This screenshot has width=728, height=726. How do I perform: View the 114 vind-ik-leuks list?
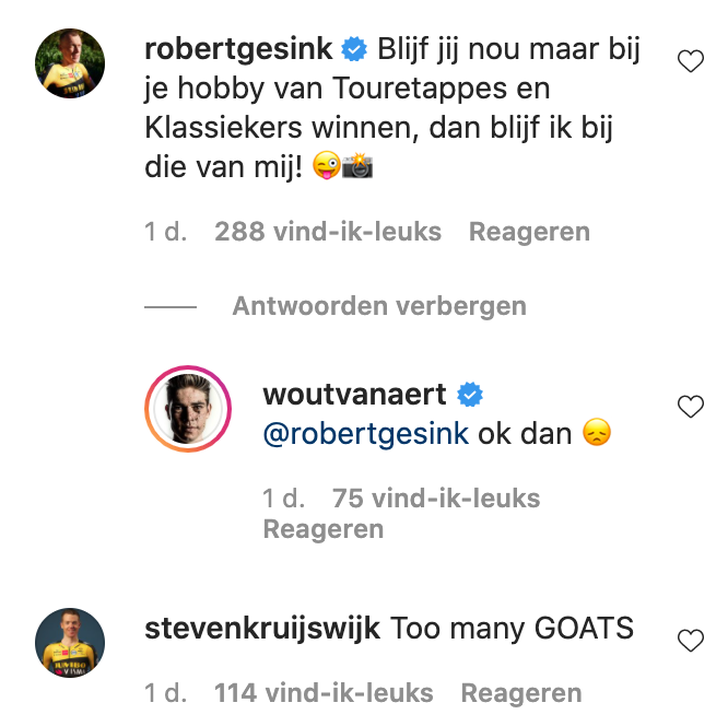[x=324, y=694]
